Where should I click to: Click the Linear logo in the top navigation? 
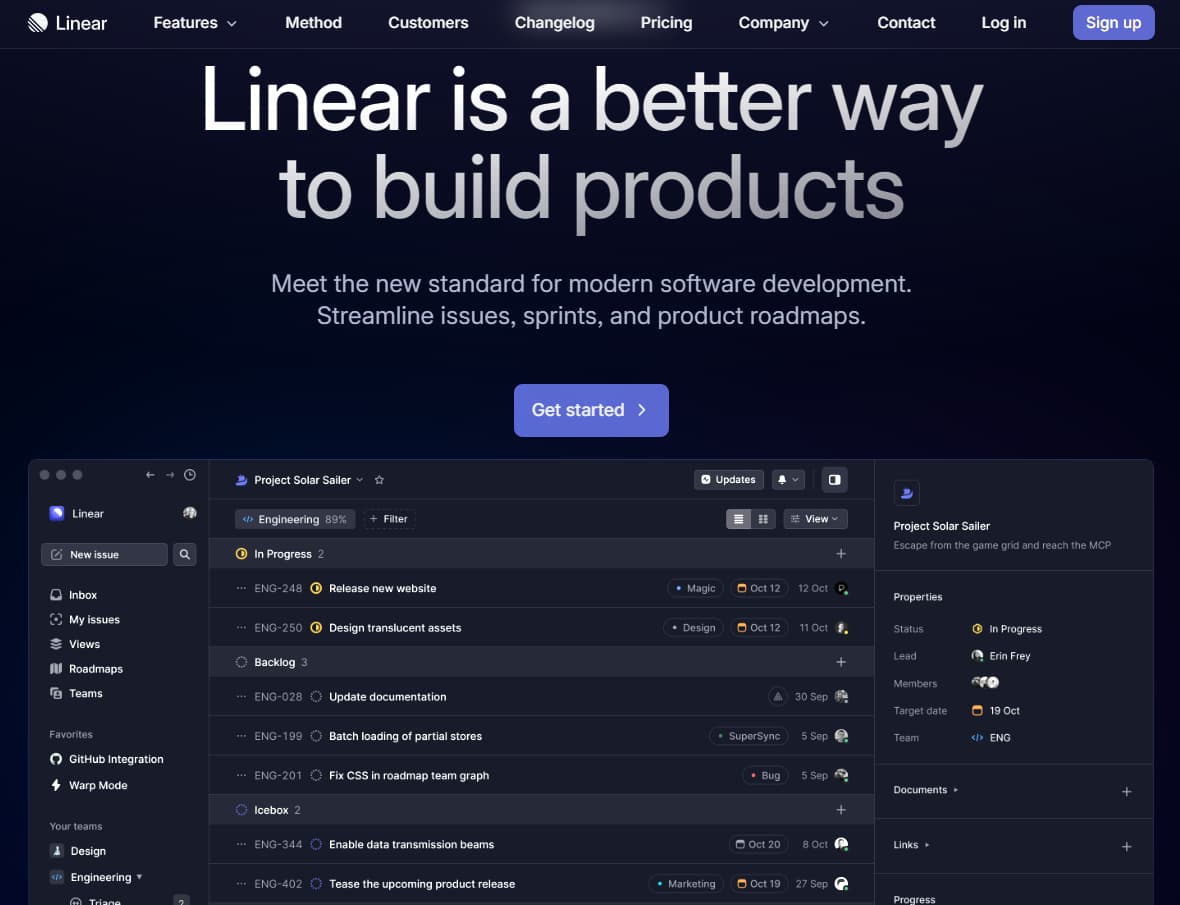[67, 23]
